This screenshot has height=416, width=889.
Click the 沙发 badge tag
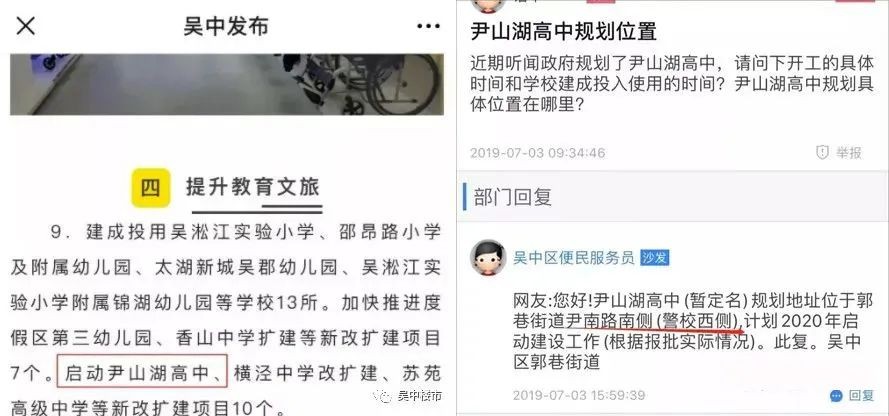point(655,258)
